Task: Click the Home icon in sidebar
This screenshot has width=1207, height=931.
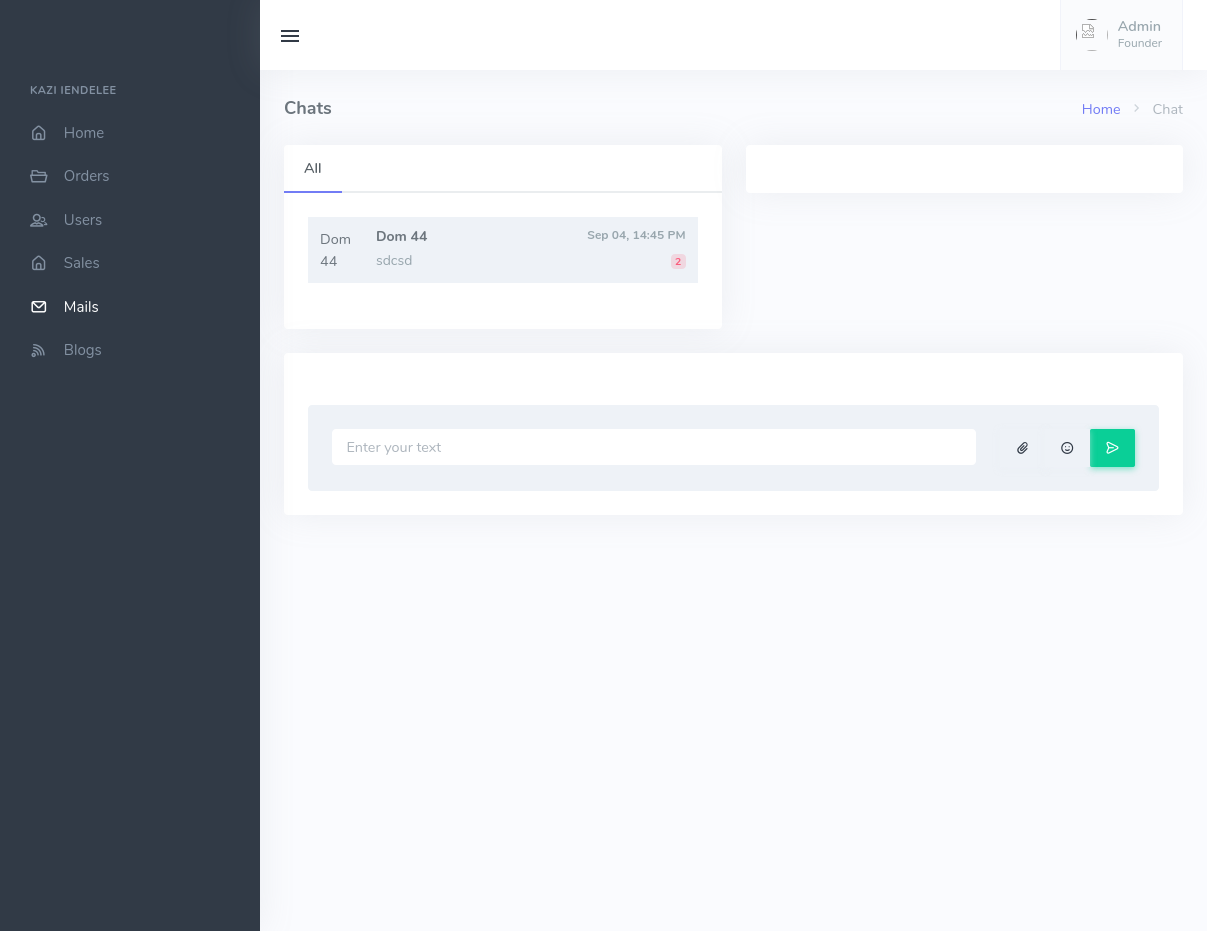Action: click(x=39, y=133)
